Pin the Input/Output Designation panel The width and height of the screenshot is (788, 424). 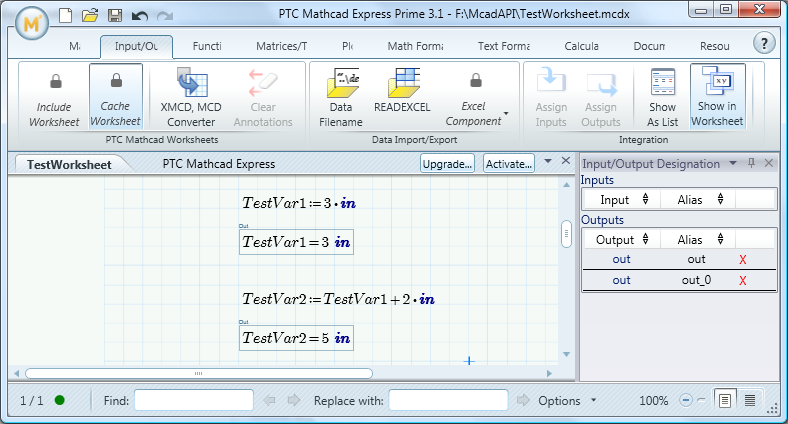click(751, 163)
